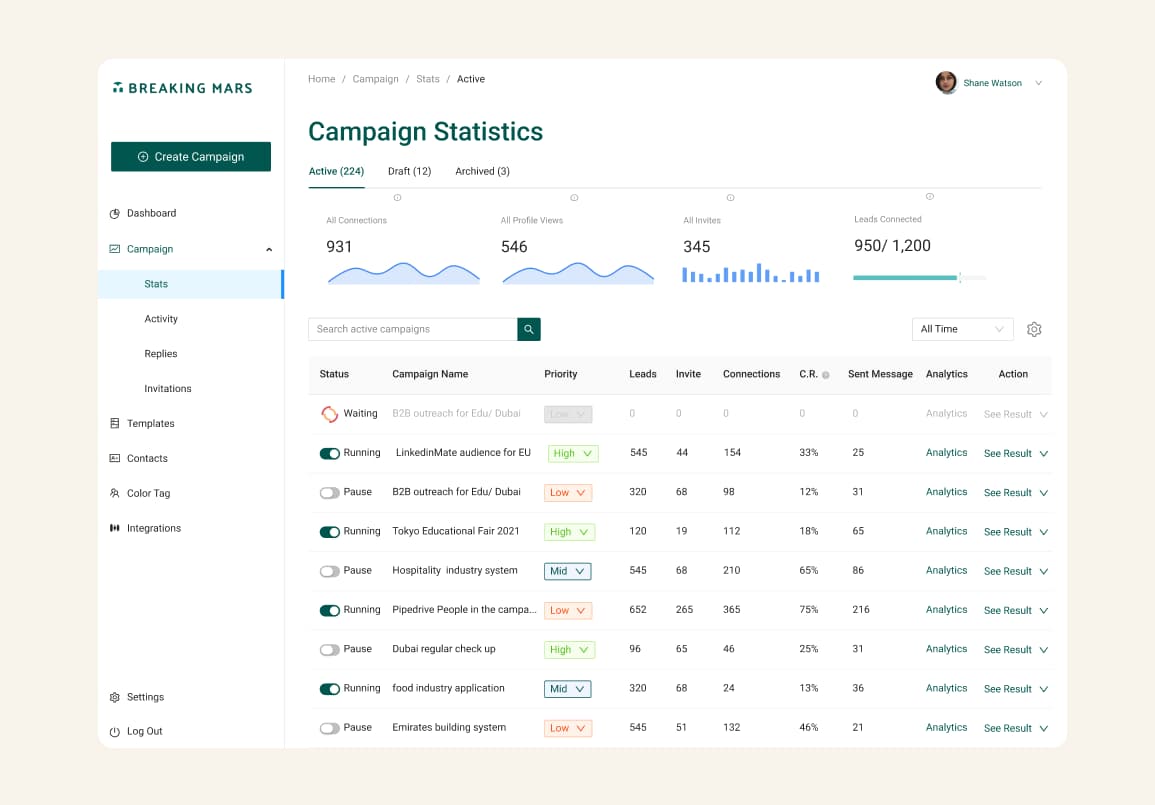Click the Dashboard pie chart icon
This screenshot has height=805, width=1155.
click(x=115, y=213)
